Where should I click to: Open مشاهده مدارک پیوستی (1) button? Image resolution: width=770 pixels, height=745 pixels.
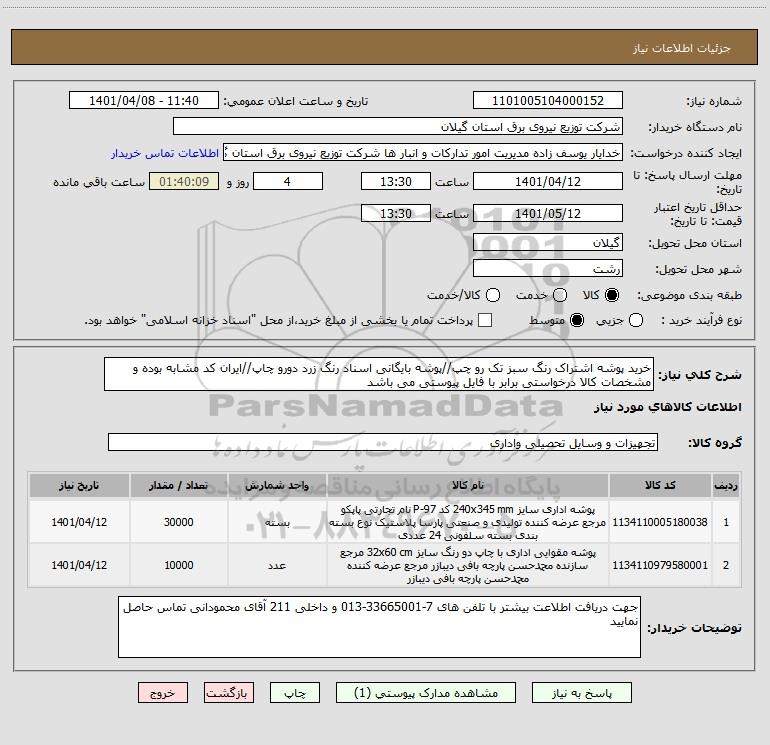point(426,692)
